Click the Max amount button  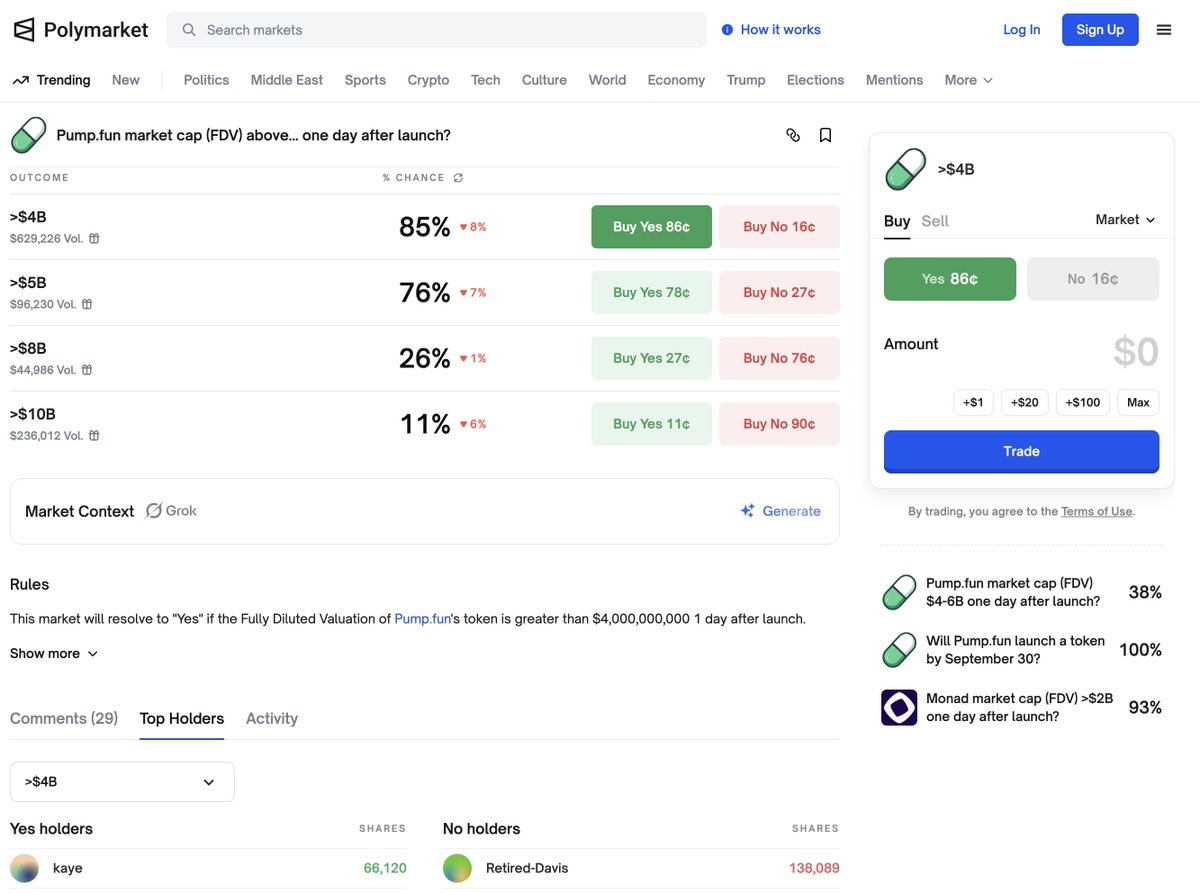[x=1138, y=402]
